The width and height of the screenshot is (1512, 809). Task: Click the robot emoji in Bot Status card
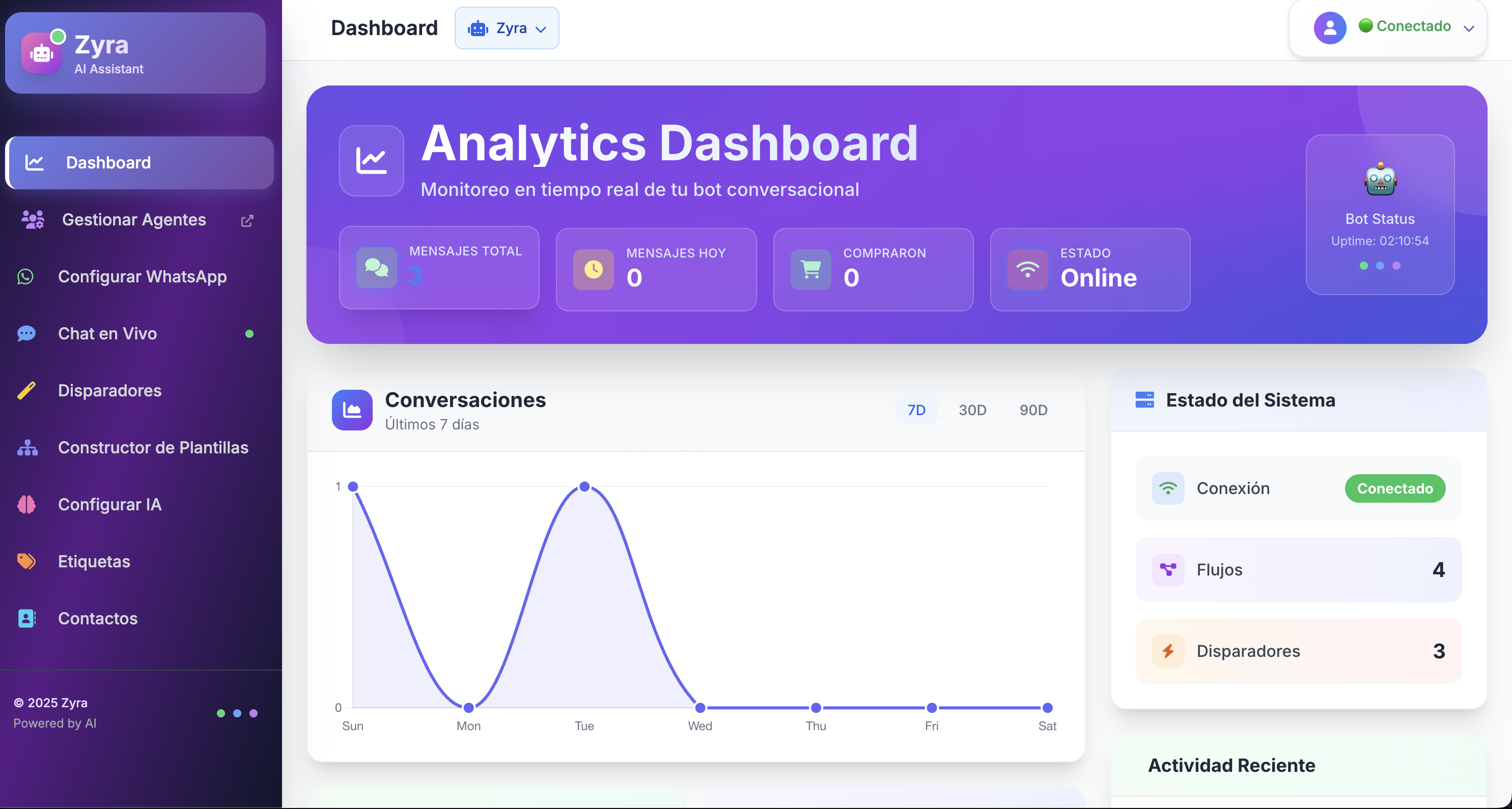(1380, 180)
